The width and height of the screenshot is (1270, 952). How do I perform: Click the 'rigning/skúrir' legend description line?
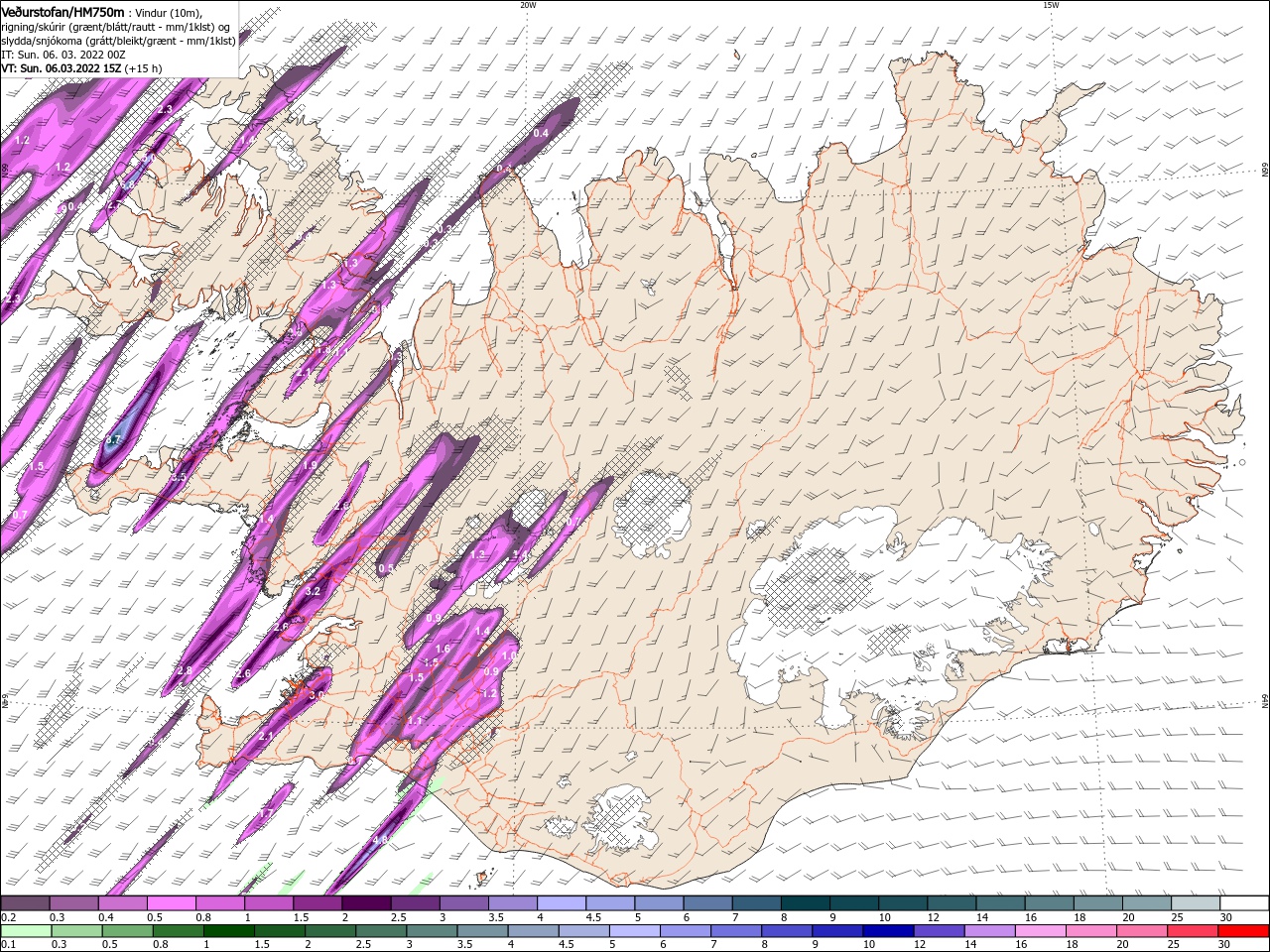115,27
